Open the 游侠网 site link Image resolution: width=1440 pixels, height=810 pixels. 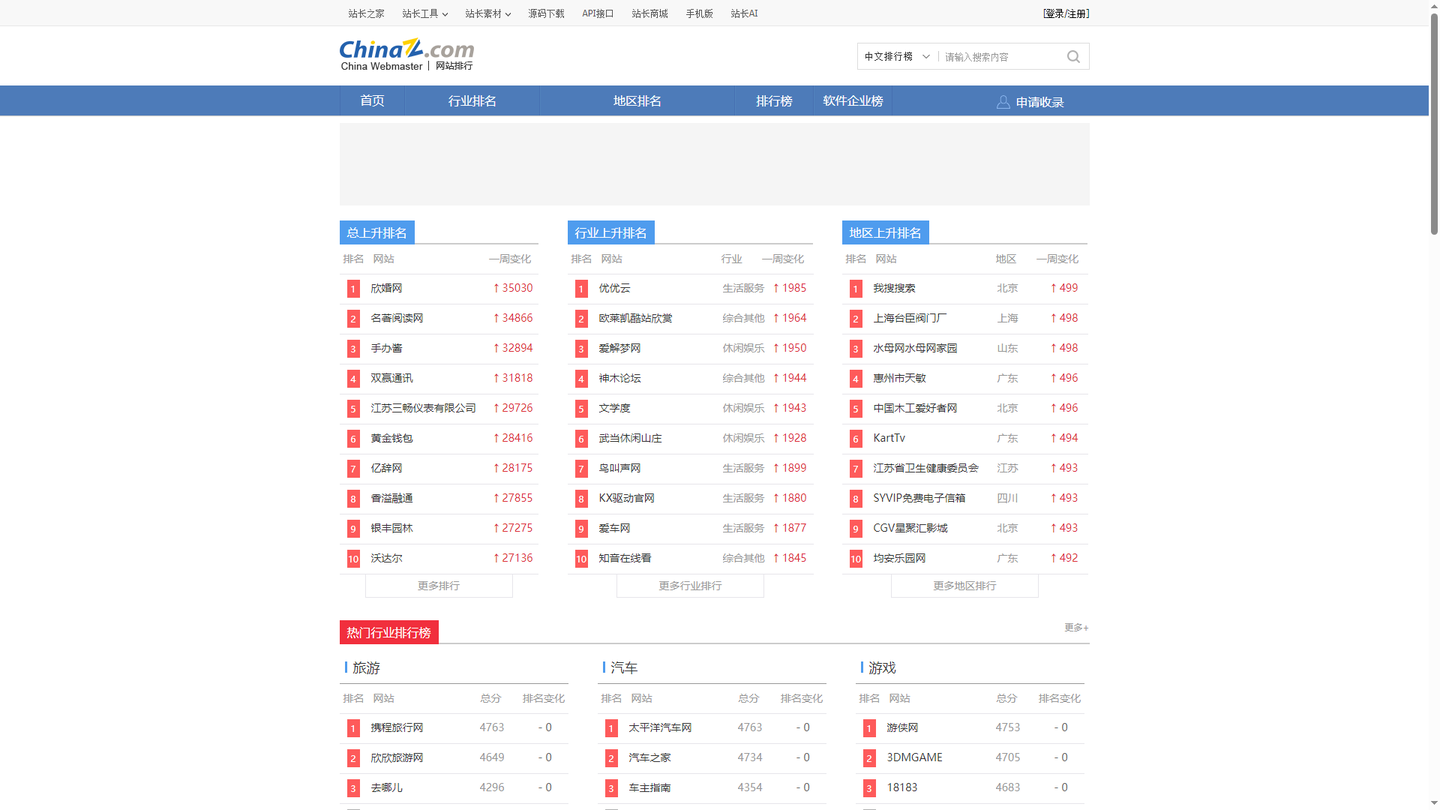[x=902, y=728]
